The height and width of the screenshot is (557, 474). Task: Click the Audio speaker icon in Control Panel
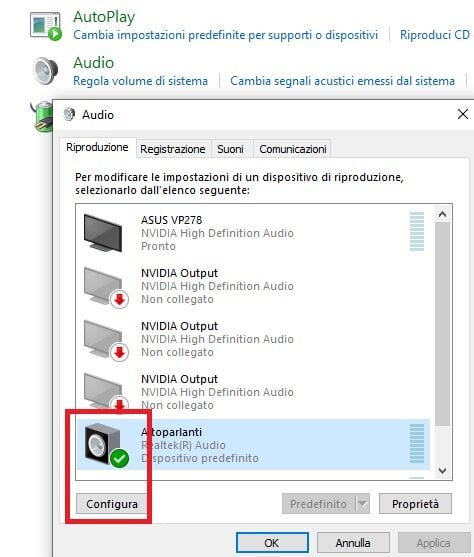click(x=46, y=71)
